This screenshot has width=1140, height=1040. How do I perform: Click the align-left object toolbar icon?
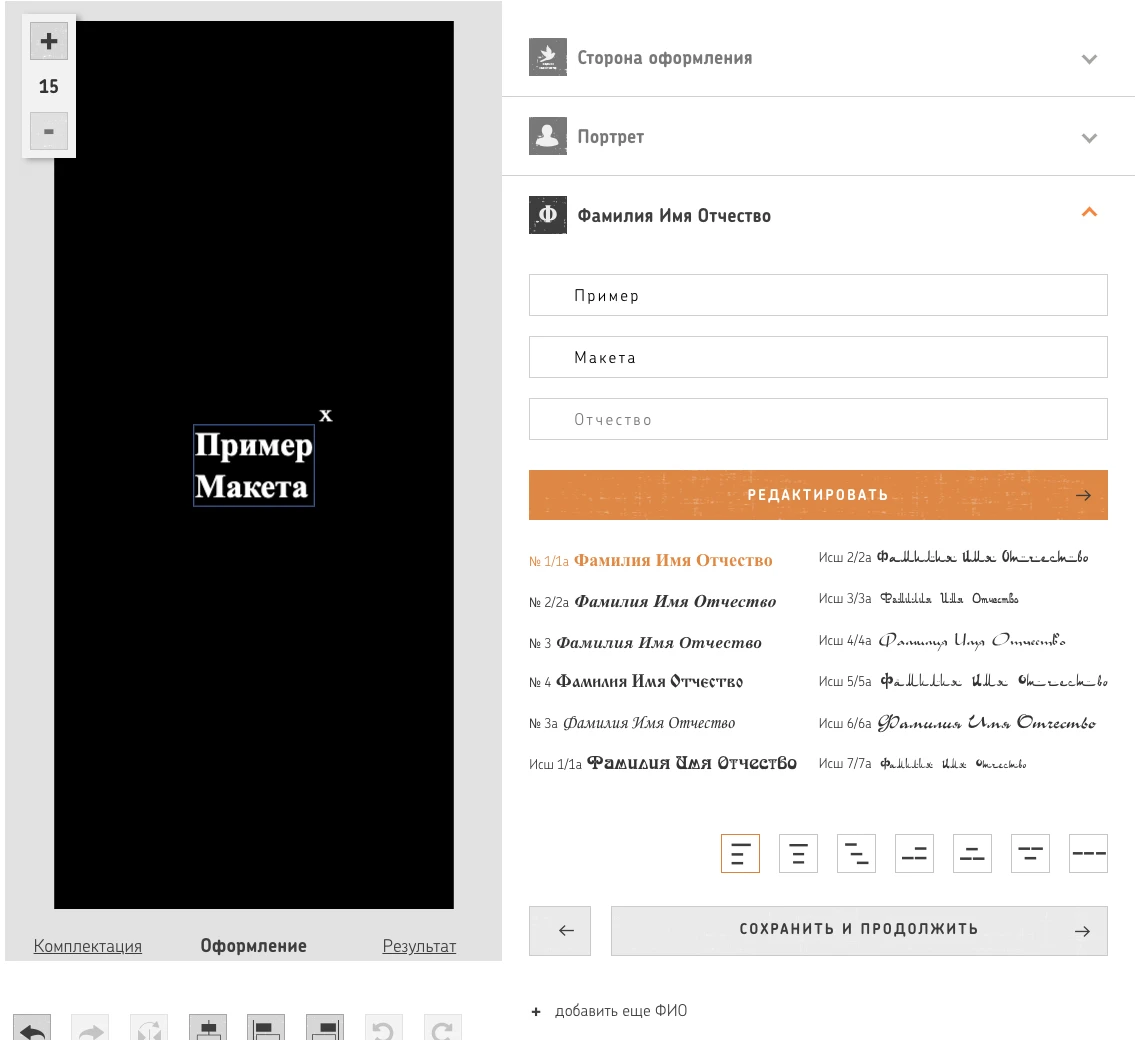coord(266,1028)
